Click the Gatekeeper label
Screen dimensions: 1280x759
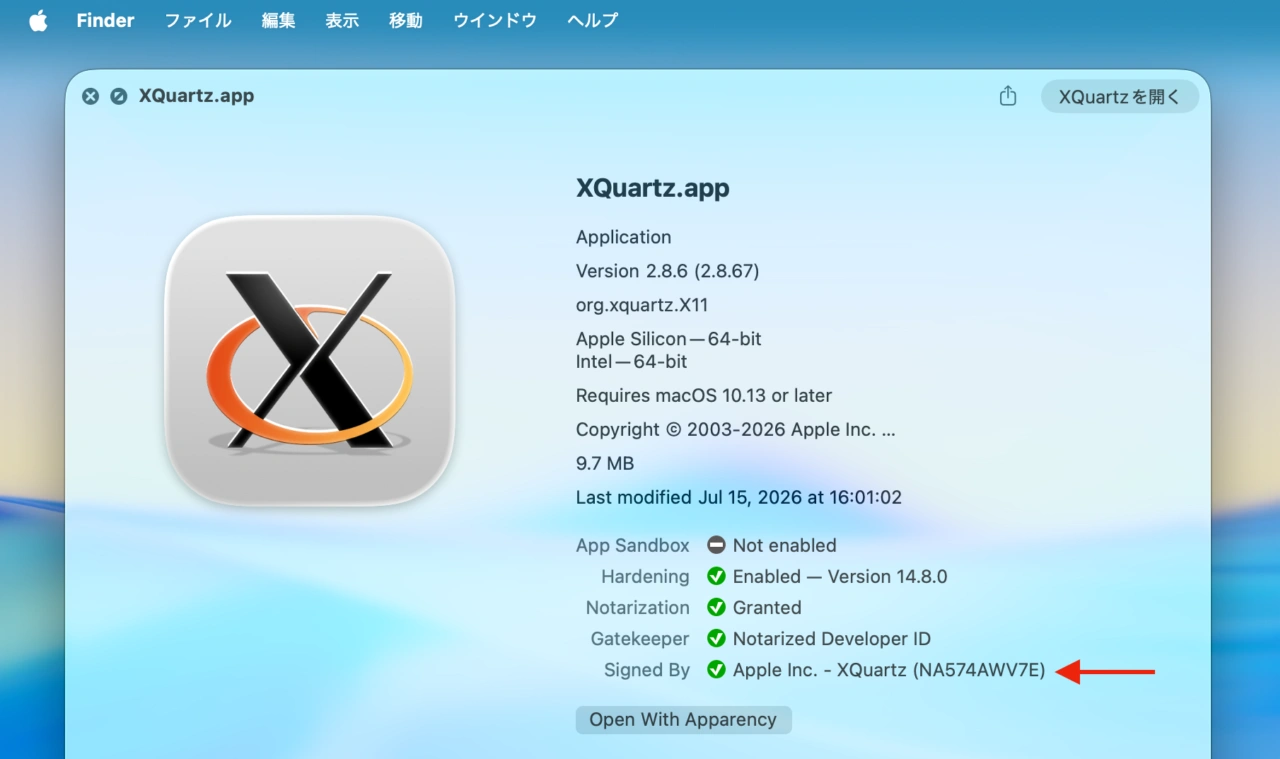click(640, 639)
